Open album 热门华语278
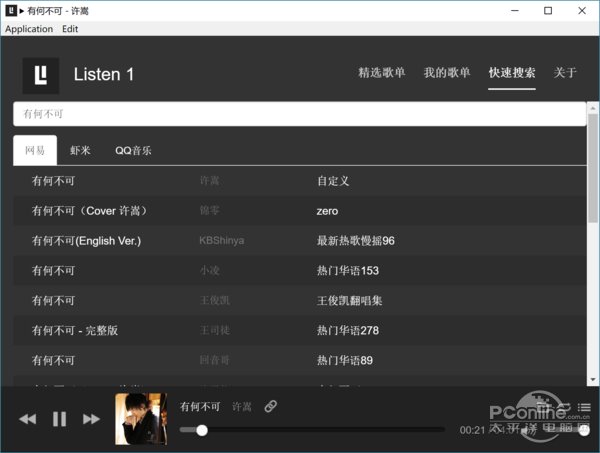600x453 pixels. 347,330
